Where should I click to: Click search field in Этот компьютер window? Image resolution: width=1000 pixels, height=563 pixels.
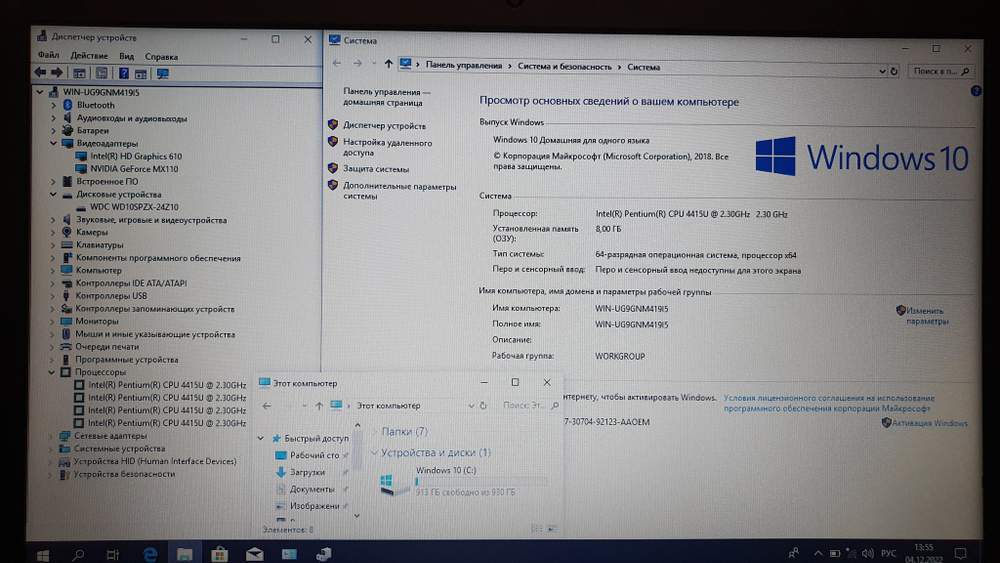pyautogui.click(x=531, y=406)
